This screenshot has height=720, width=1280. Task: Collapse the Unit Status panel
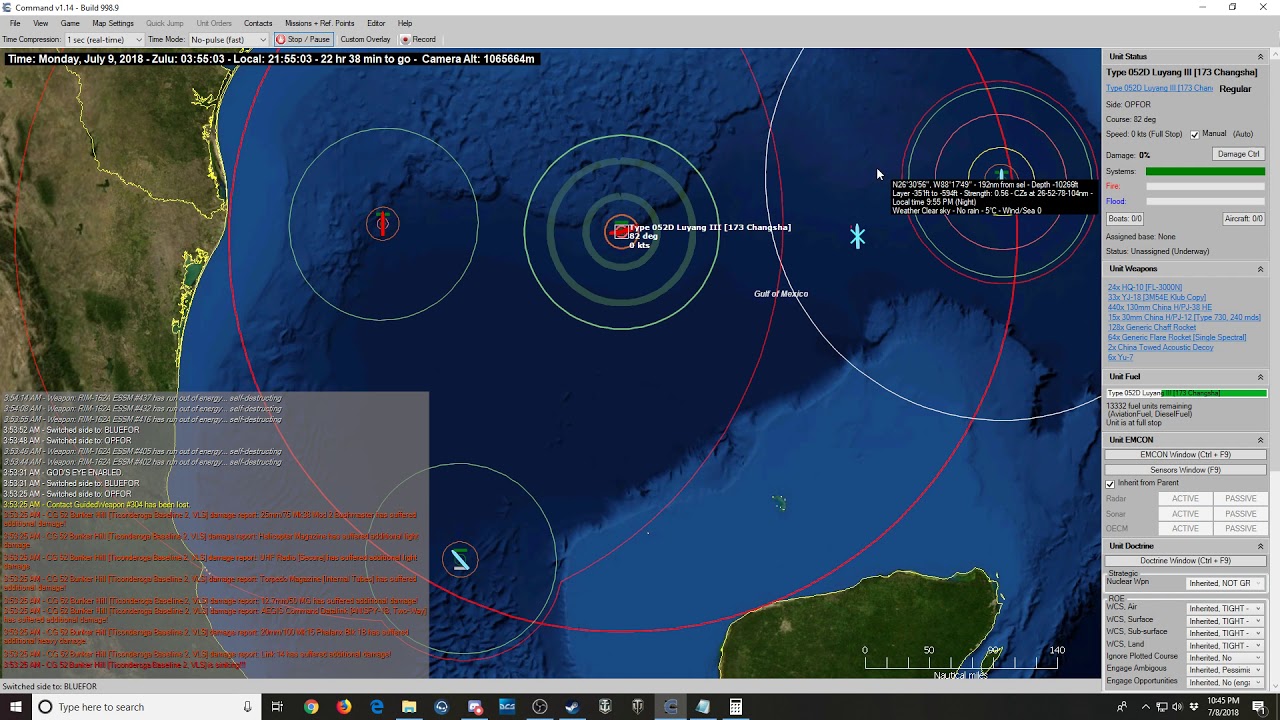coord(1260,57)
